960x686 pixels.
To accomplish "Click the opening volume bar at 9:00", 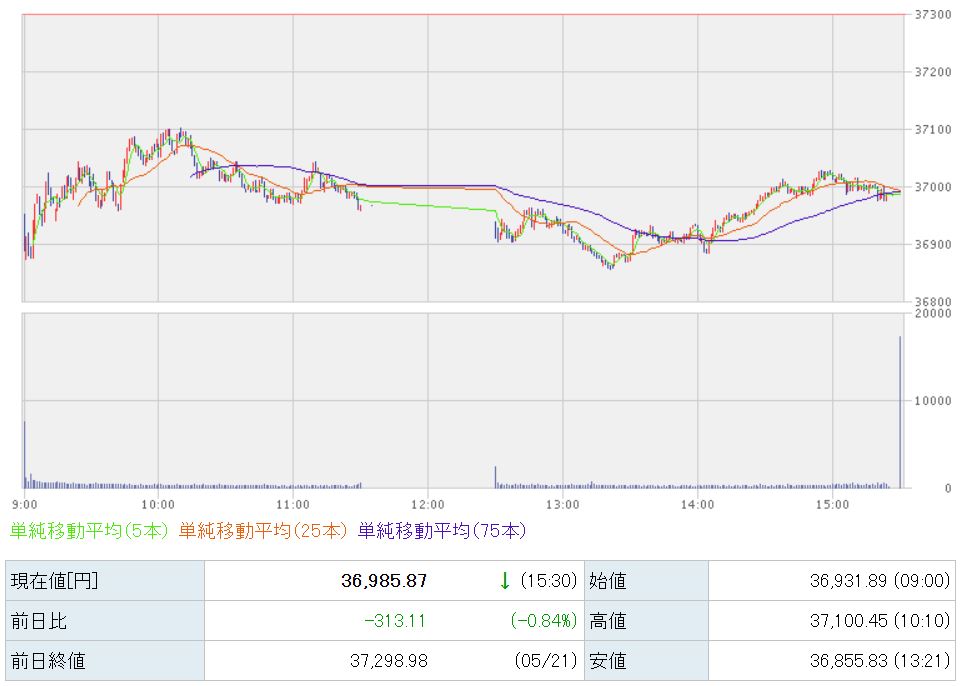I will click(x=24, y=454).
